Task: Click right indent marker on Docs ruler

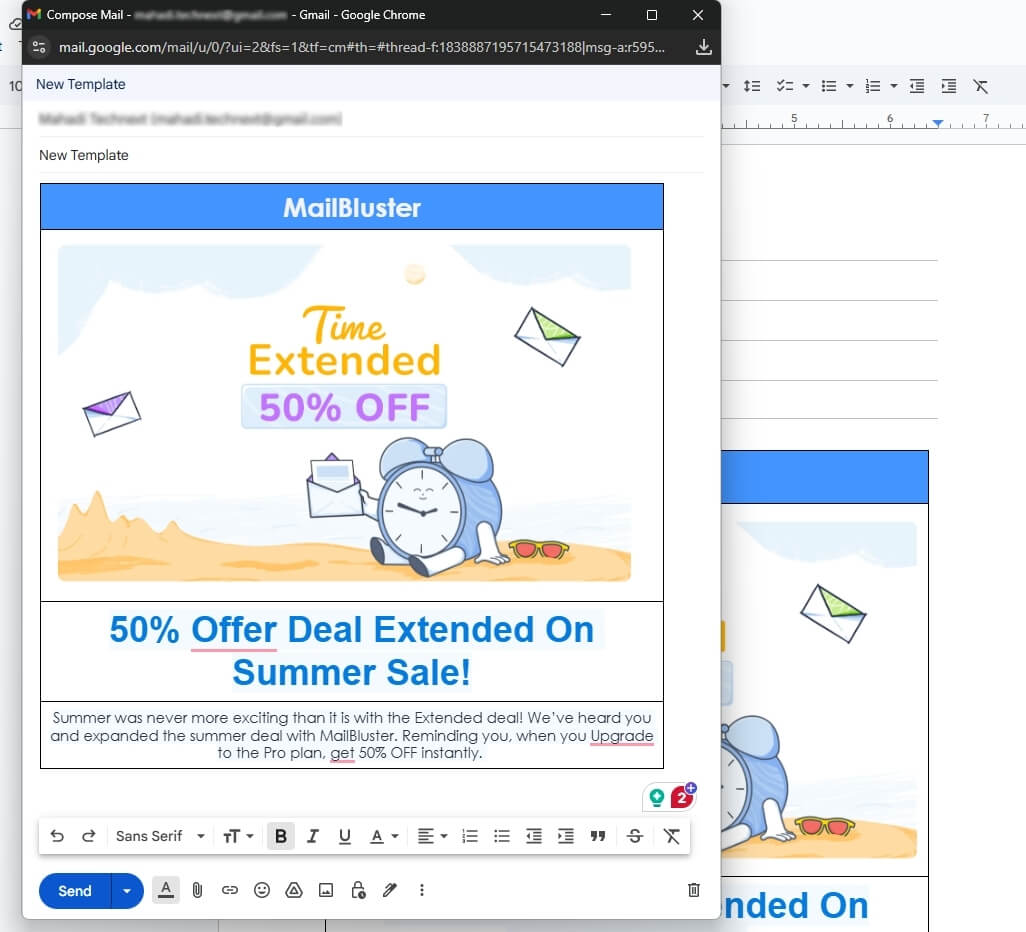Action: pos(938,123)
